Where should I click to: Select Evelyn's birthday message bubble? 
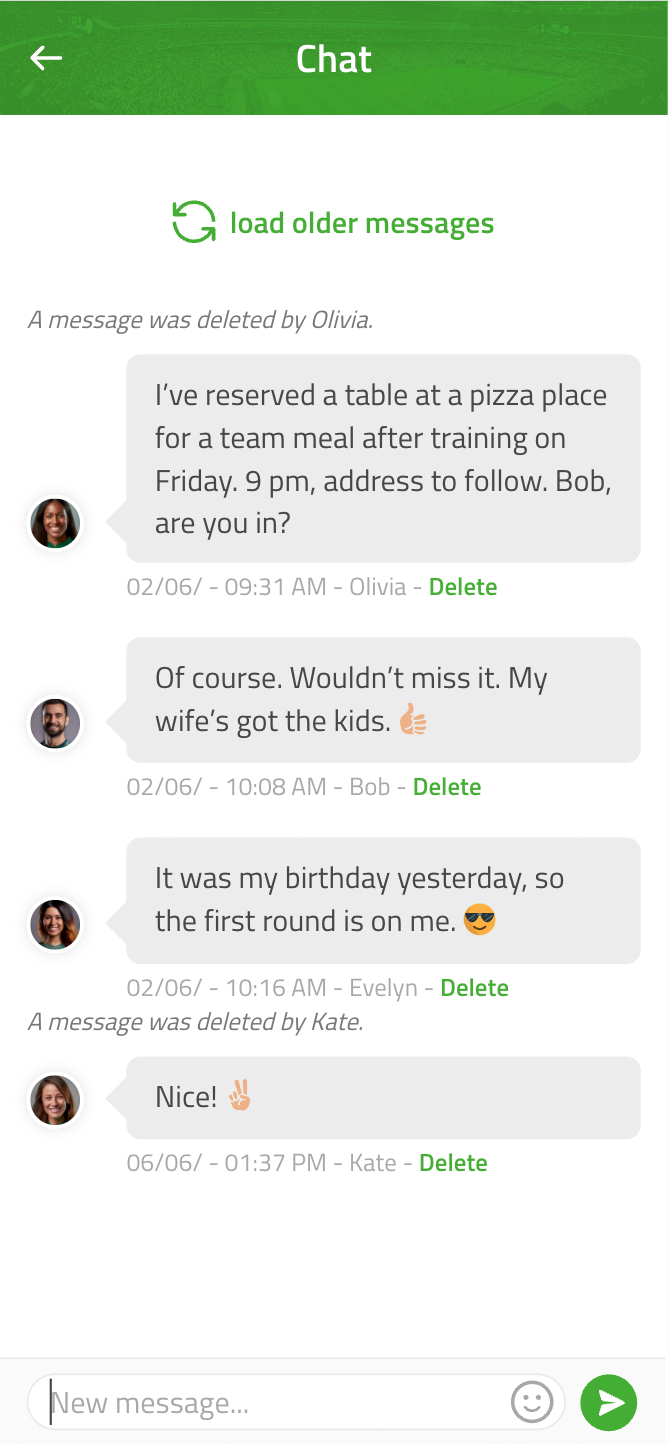383,900
